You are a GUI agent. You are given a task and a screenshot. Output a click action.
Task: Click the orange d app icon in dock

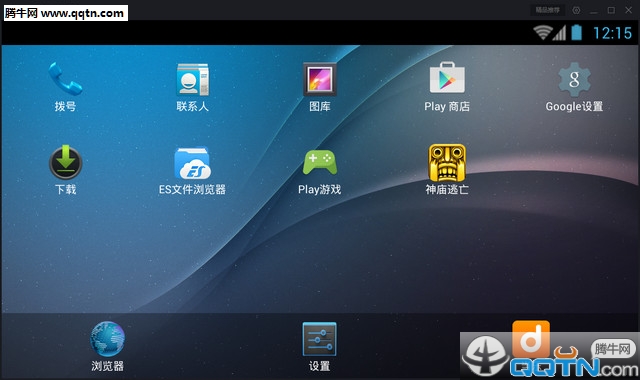tap(531, 339)
